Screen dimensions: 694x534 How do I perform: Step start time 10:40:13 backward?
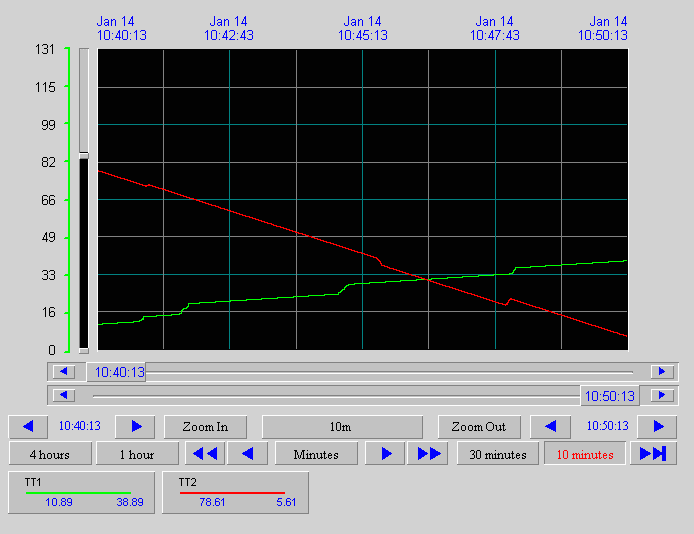(28, 426)
